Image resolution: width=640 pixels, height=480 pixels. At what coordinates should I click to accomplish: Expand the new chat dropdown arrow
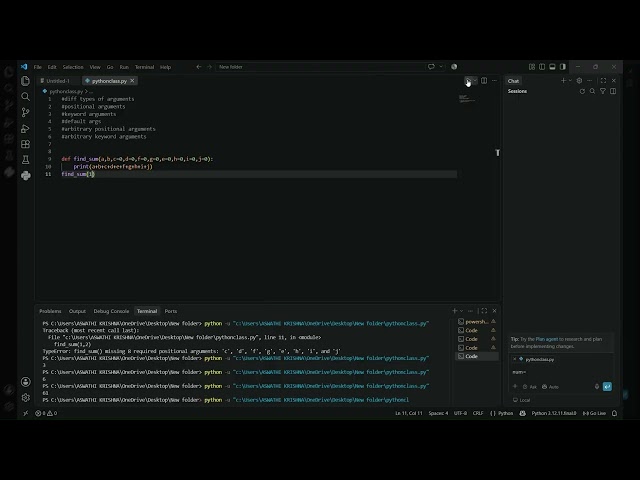tap(570, 81)
